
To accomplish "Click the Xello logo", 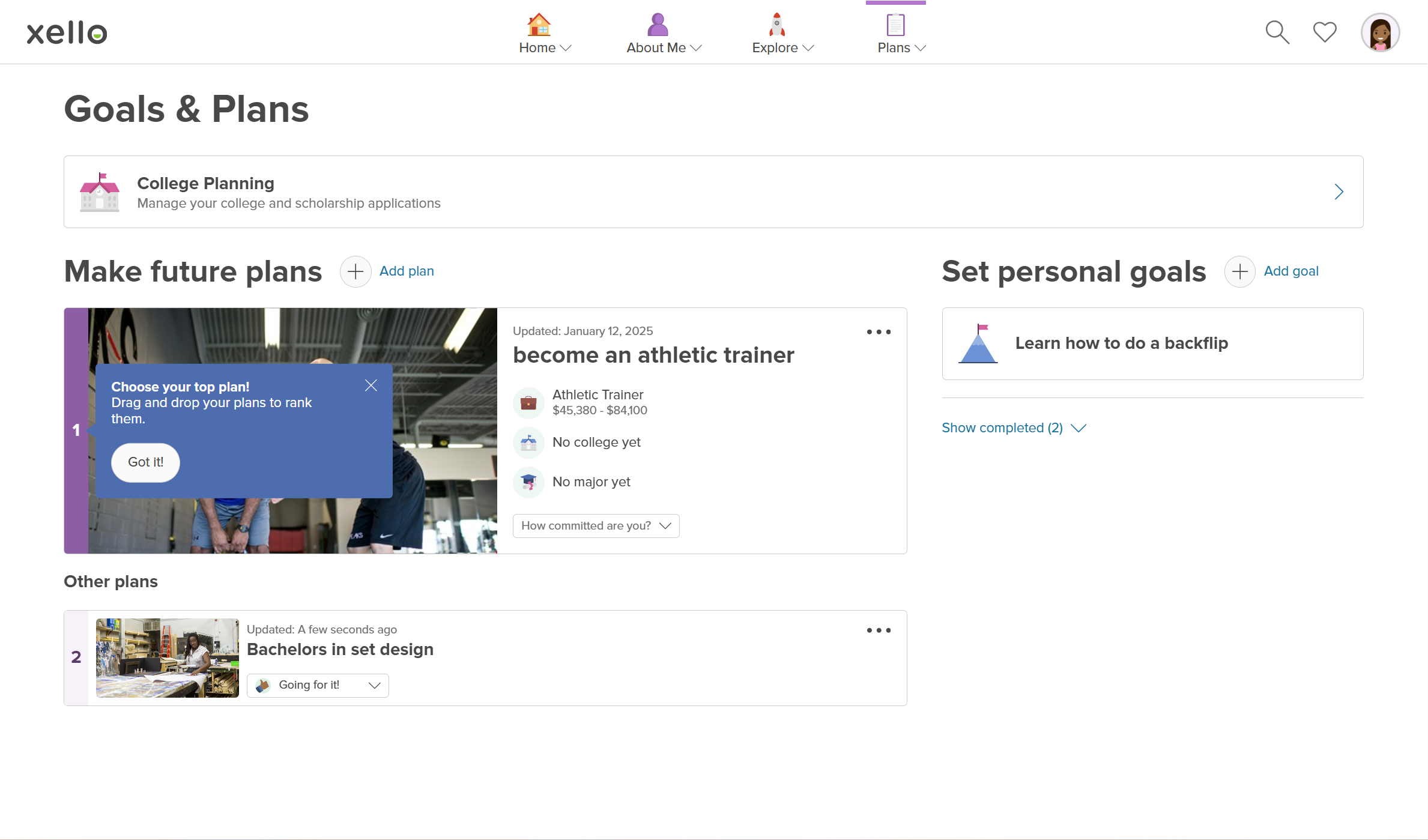I will [x=67, y=33].
